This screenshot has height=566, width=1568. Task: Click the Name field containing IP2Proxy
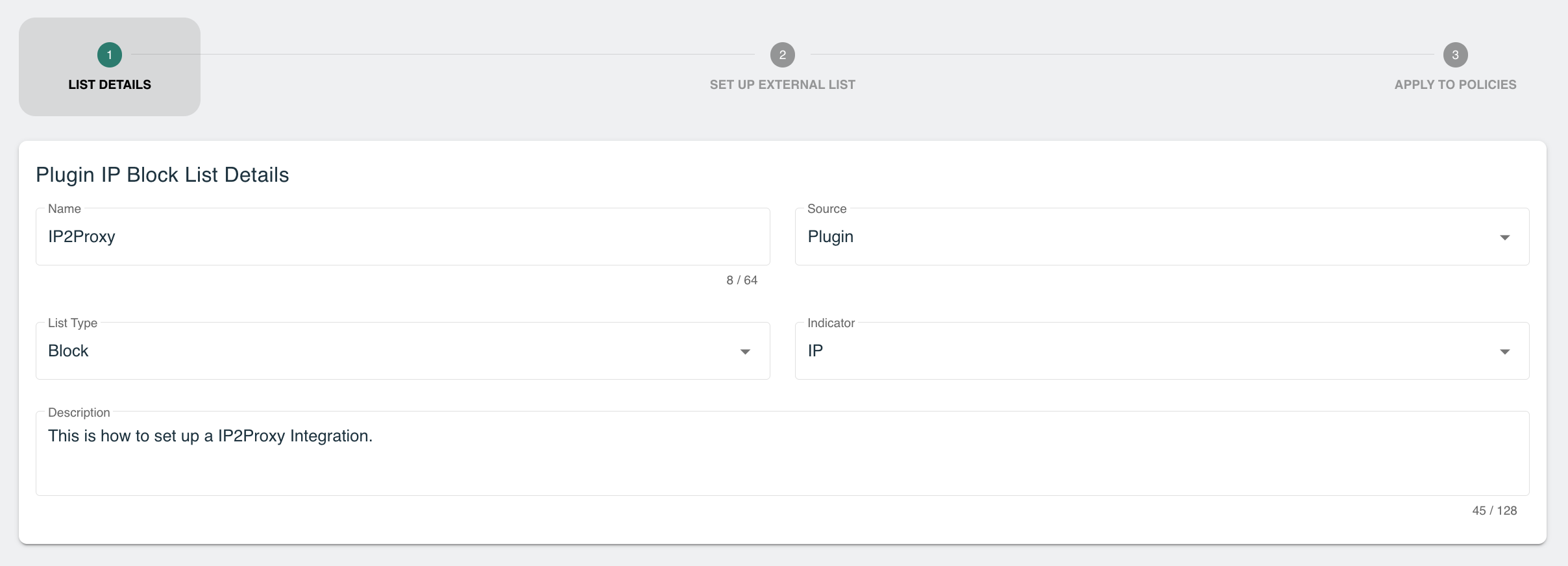click(x=403, y=236)
